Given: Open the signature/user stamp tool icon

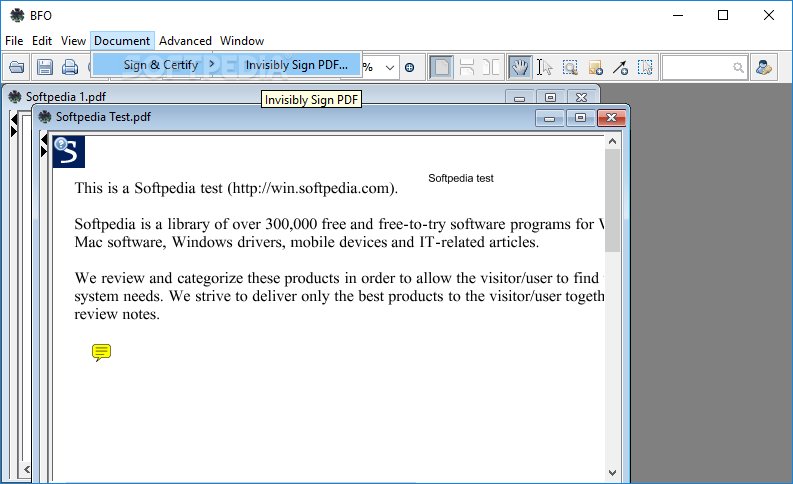Looking at the screenshot, I should click(x=764, y=67).
